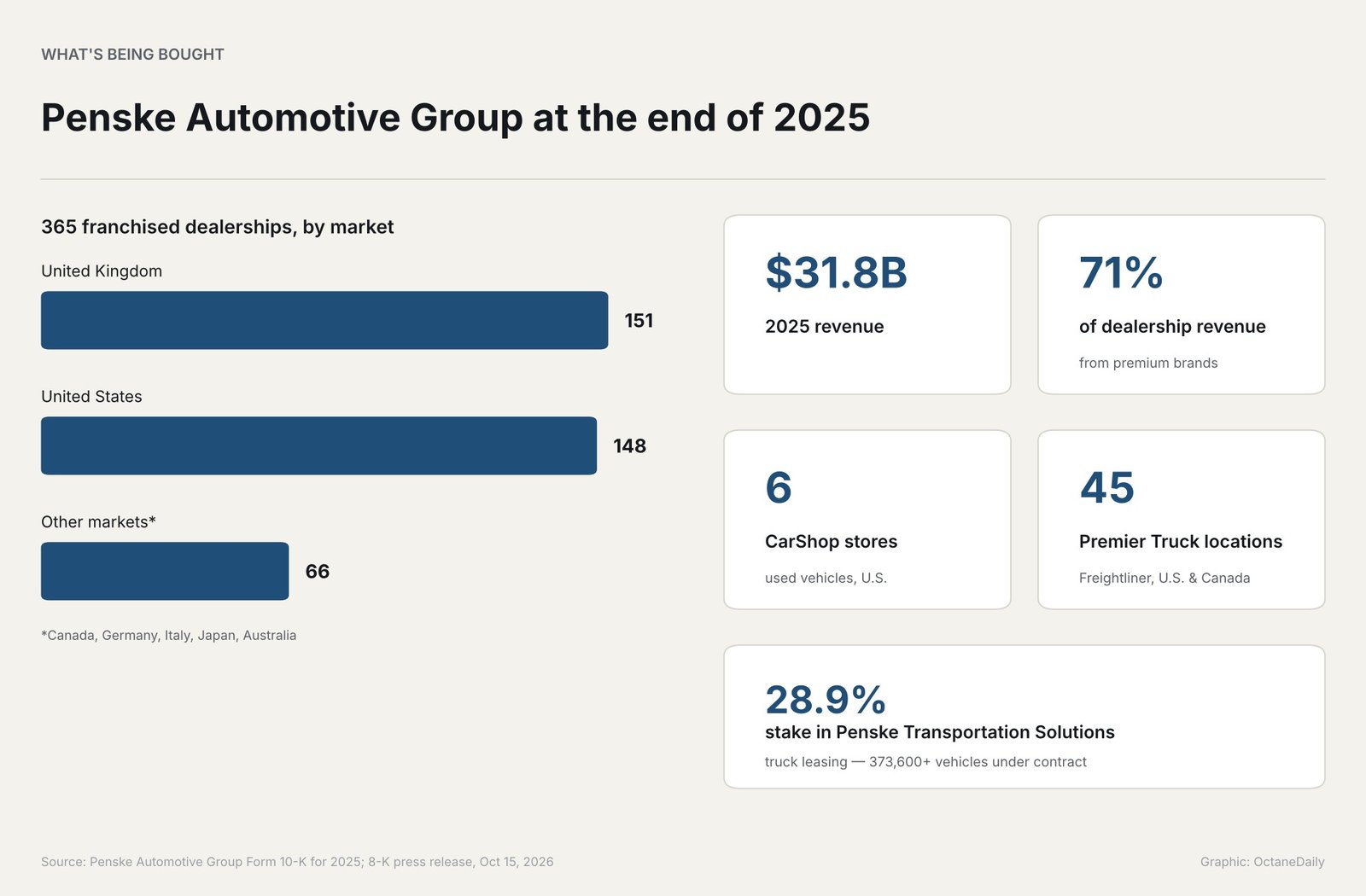Click the value "66" beside the bar

[317, 572]
